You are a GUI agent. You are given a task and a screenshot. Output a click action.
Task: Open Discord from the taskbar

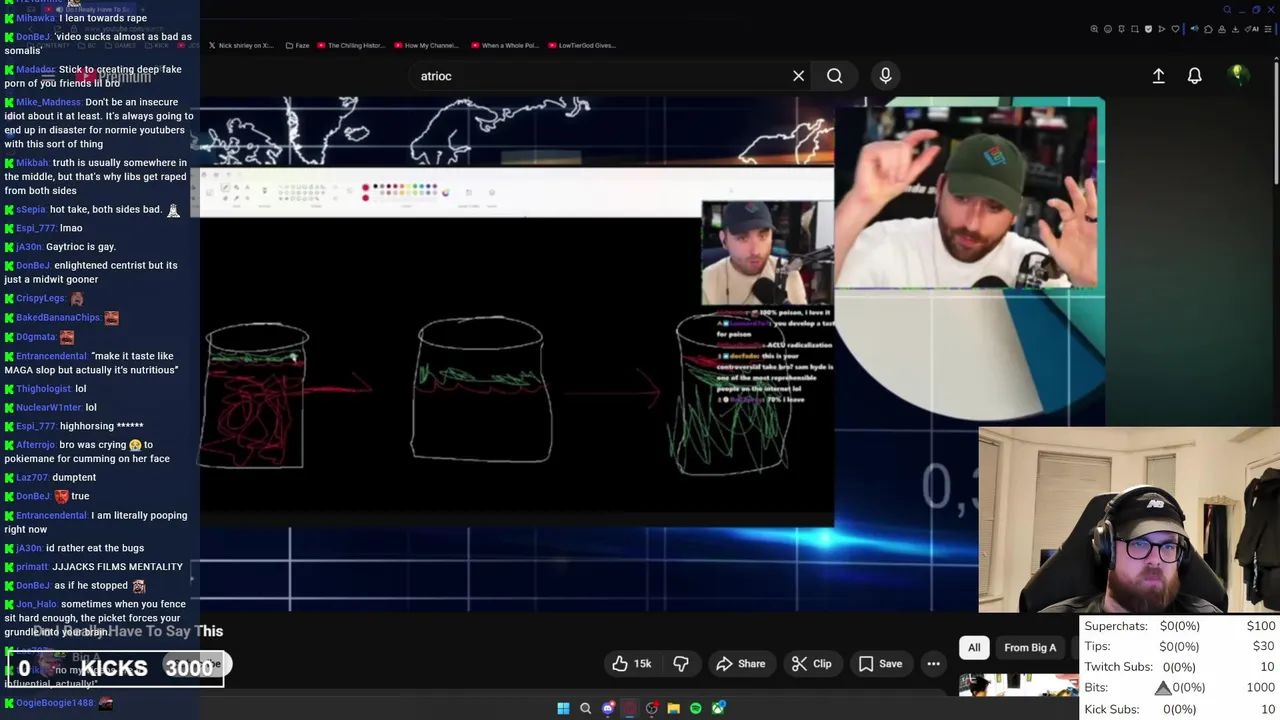(608, 709)
